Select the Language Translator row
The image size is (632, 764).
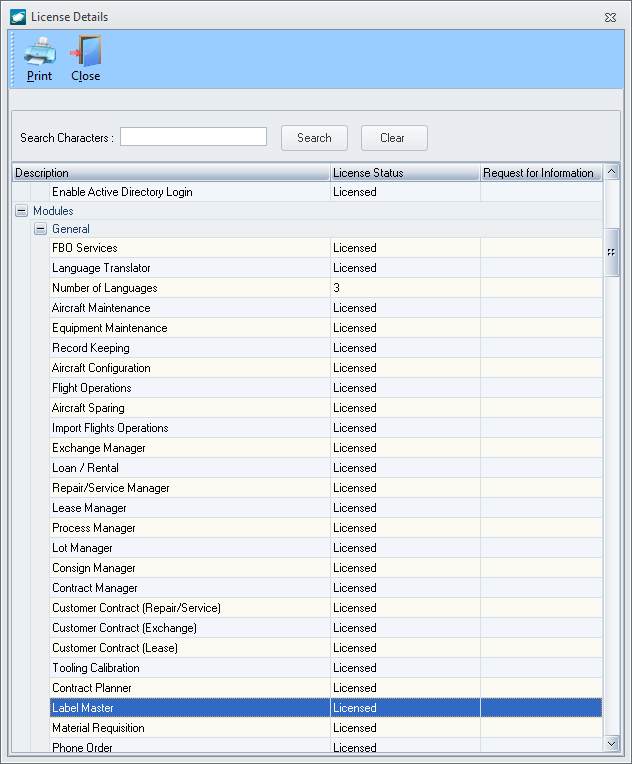click(326, 268)
